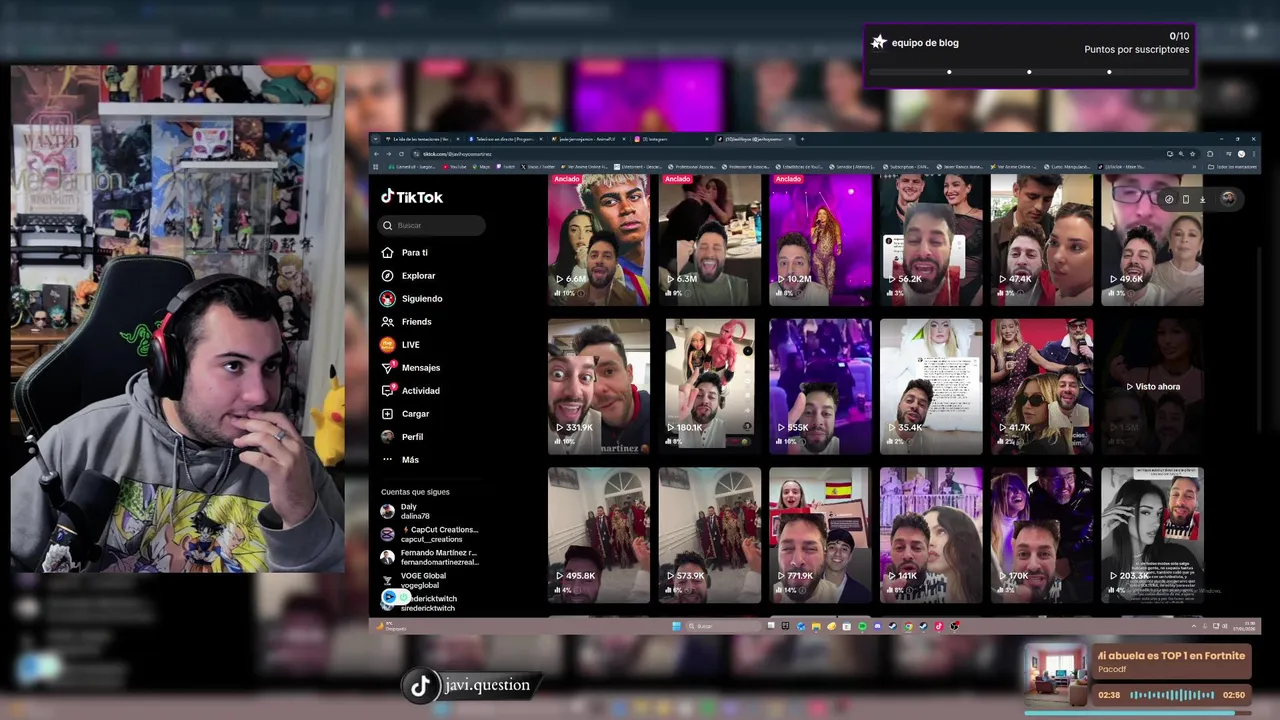Open video with 141K views
Viewport: 1280px width, 720px height.
[x=931, y=535]
